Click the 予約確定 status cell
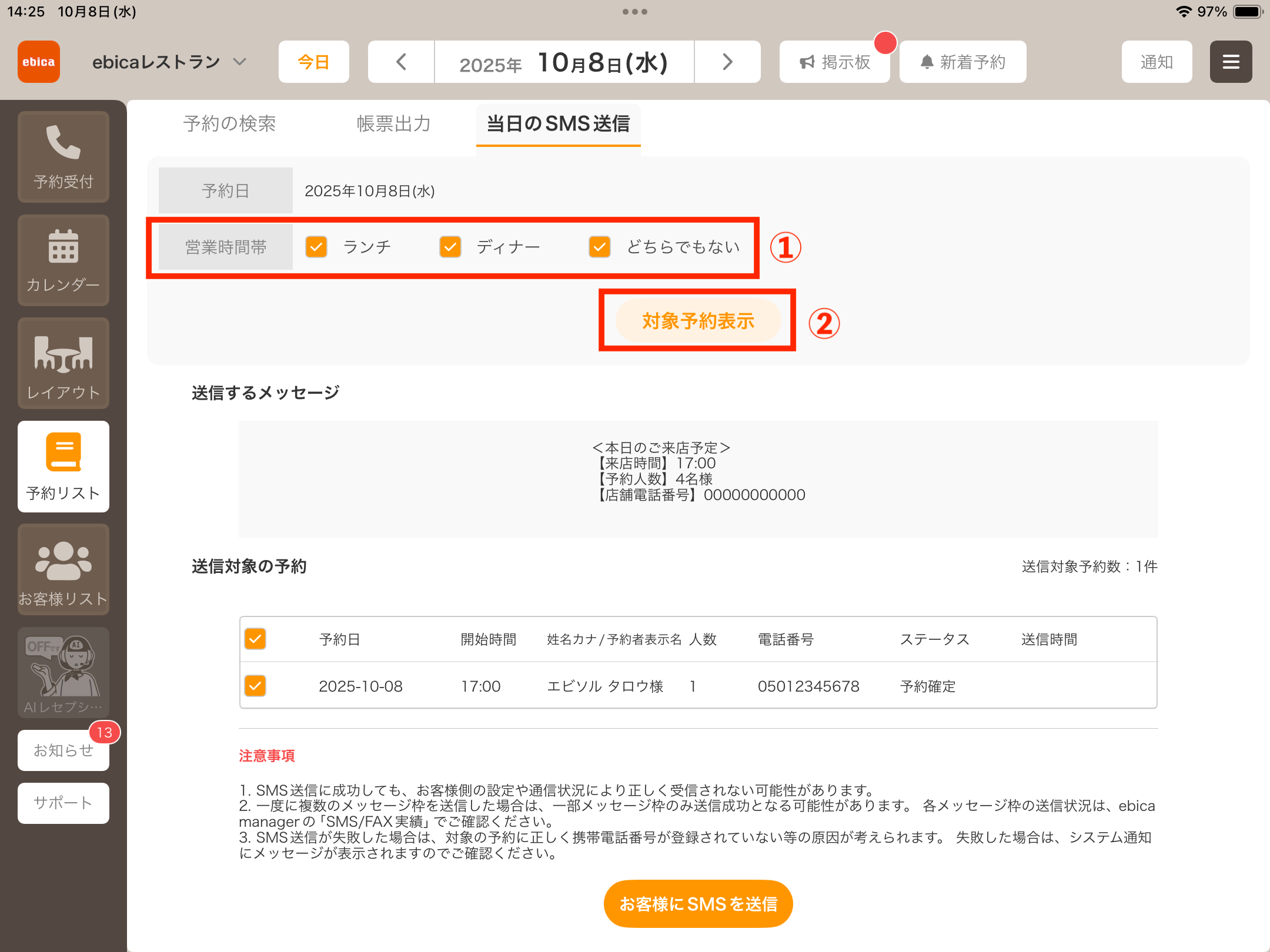Viewport: 1270px width, 952px height. click(x=928, y=686)
